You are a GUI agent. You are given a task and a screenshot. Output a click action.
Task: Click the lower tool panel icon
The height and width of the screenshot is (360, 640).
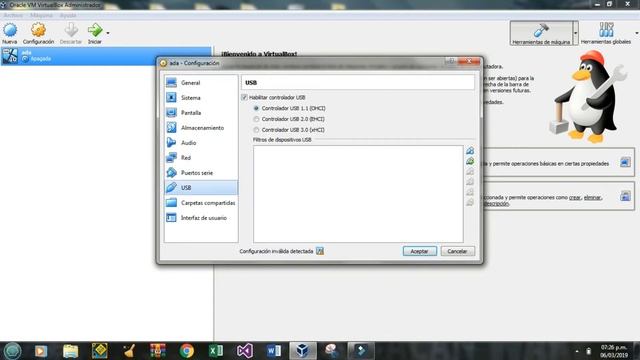coord(625,196)
